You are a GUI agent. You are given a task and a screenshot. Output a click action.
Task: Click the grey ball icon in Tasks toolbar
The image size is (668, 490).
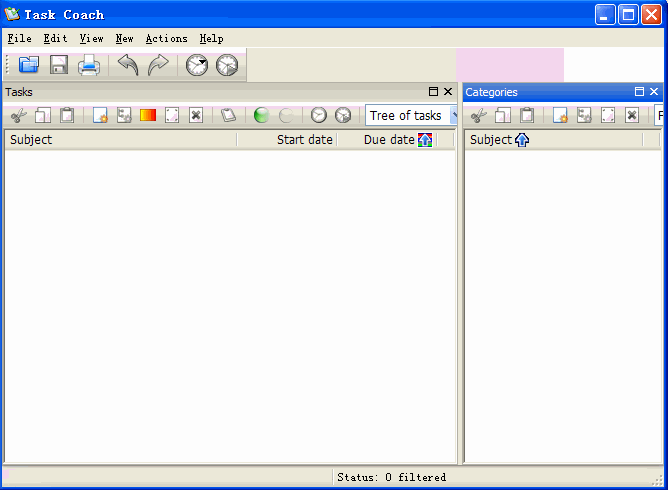(286, 115)
